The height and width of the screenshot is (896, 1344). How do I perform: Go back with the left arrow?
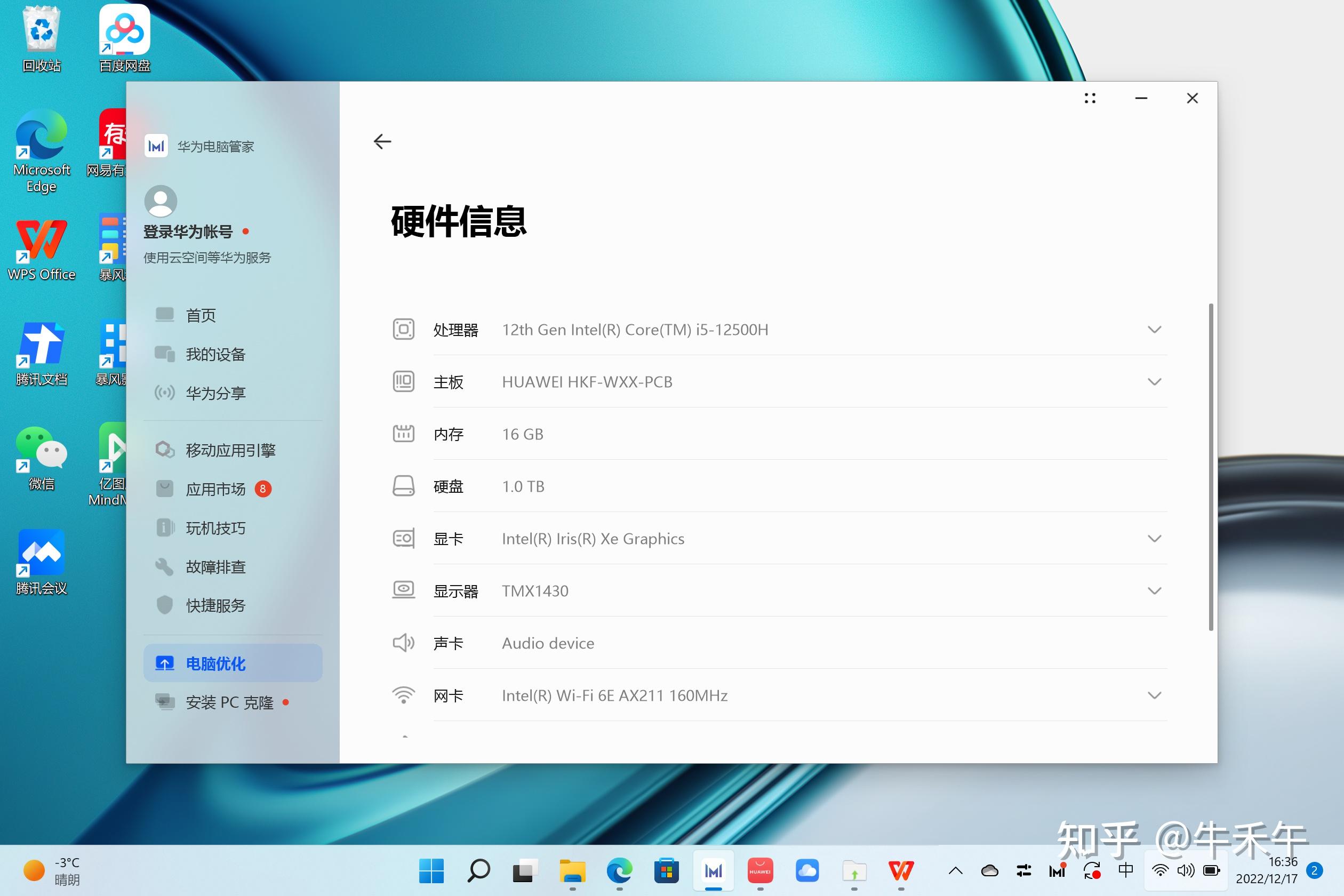pyautogui.click(x=382, y=141)
